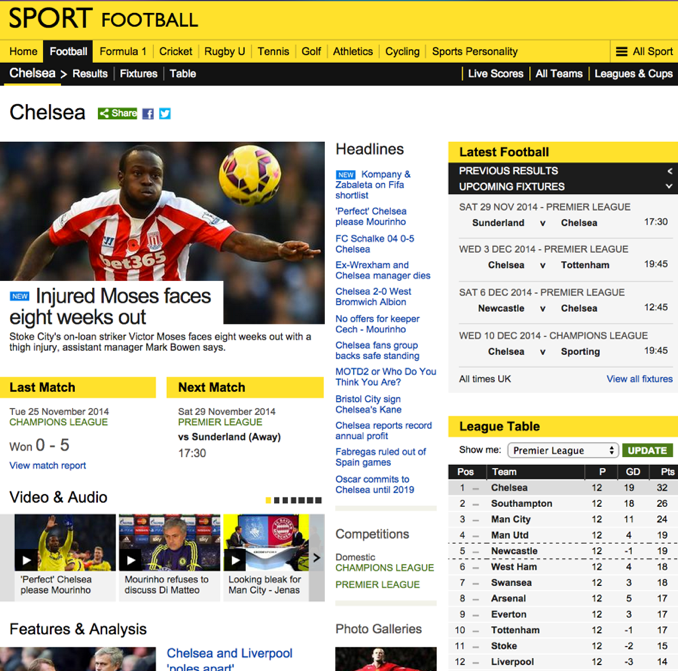Select the last carousel page dot
Image resolution: width=678 pixels, height=671 pixels.
pos(319,500)
